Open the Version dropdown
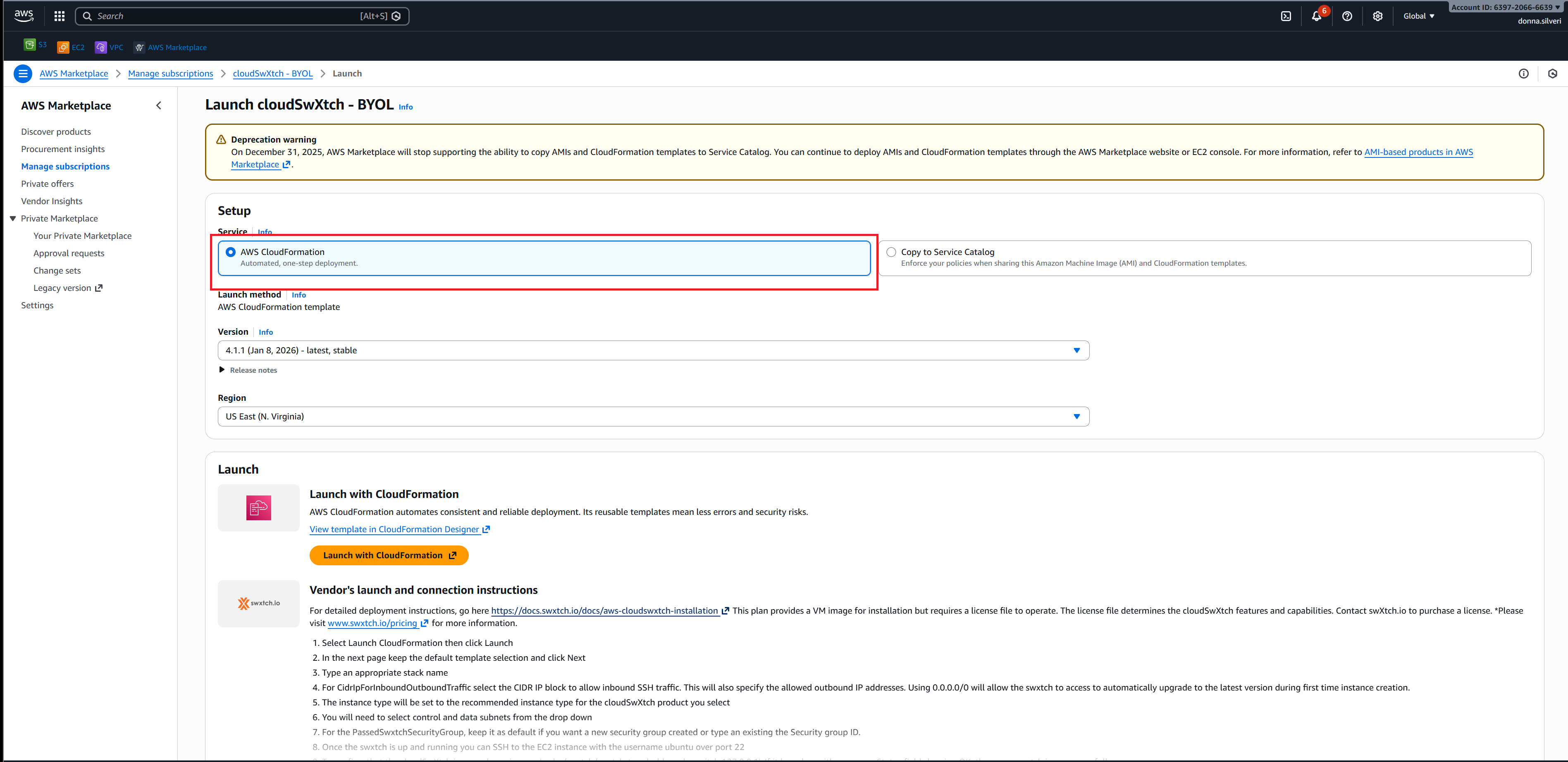1568x762 pixels. [x=652, y=350]
